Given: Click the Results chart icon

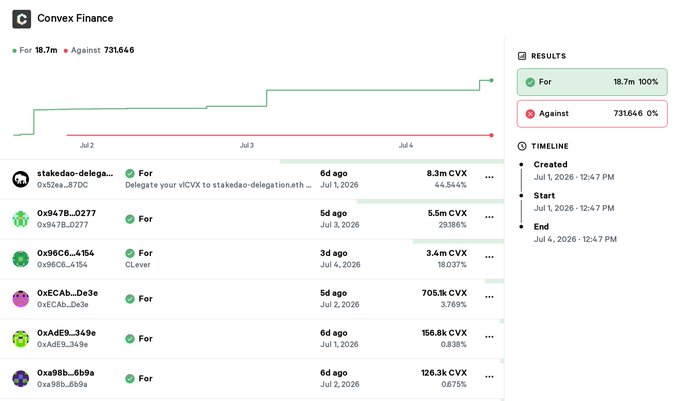Looking at the screenshot, I should tap(522, 56).
